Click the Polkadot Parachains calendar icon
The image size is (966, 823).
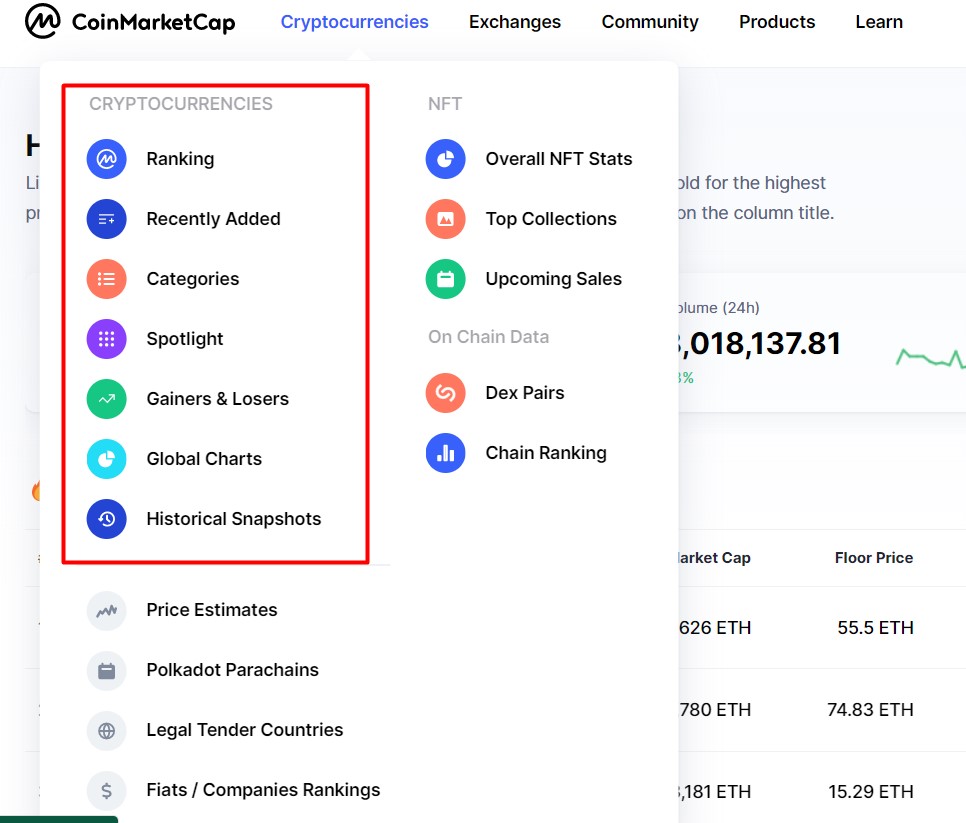(x=107, y=670)
